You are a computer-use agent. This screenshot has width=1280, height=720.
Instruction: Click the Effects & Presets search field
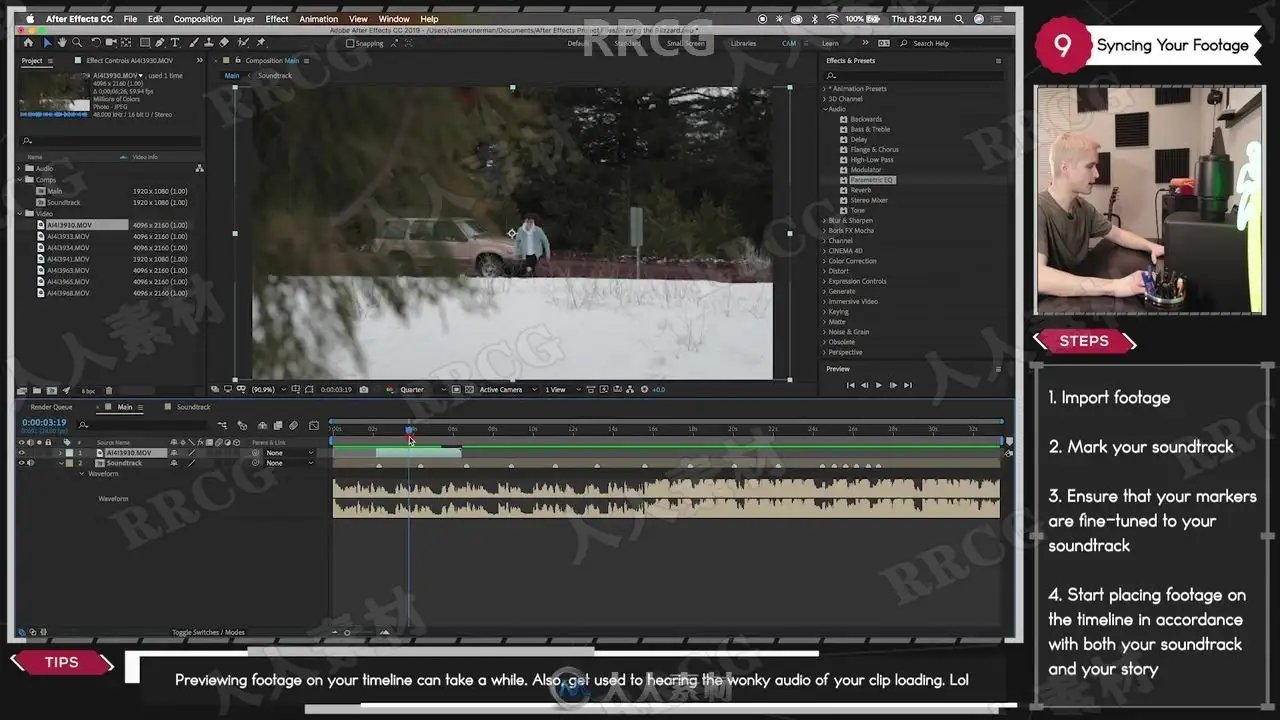tap(912, 76)
